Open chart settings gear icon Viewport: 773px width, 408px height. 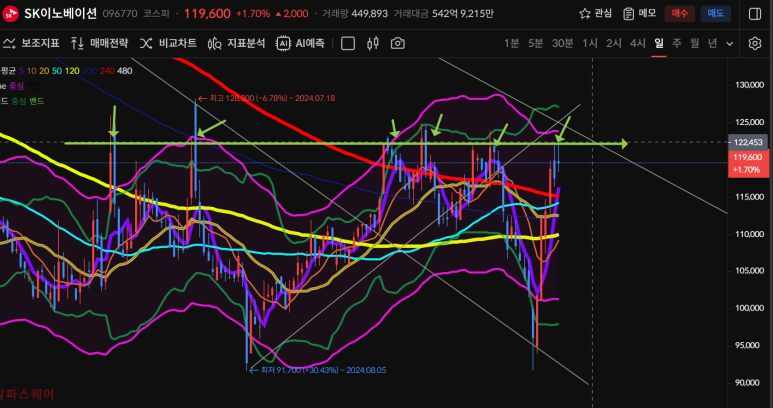[754, 43]
